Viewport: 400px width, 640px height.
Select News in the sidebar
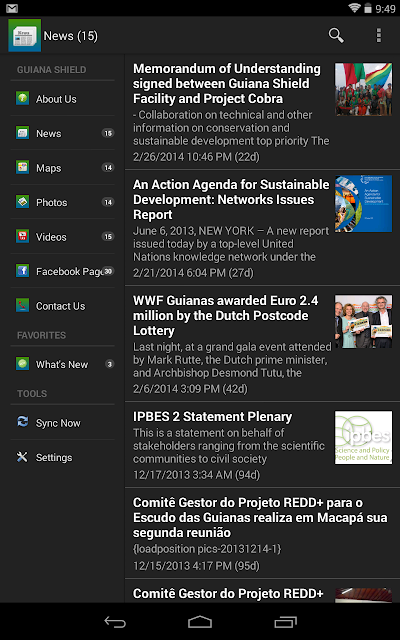[62, 133]
